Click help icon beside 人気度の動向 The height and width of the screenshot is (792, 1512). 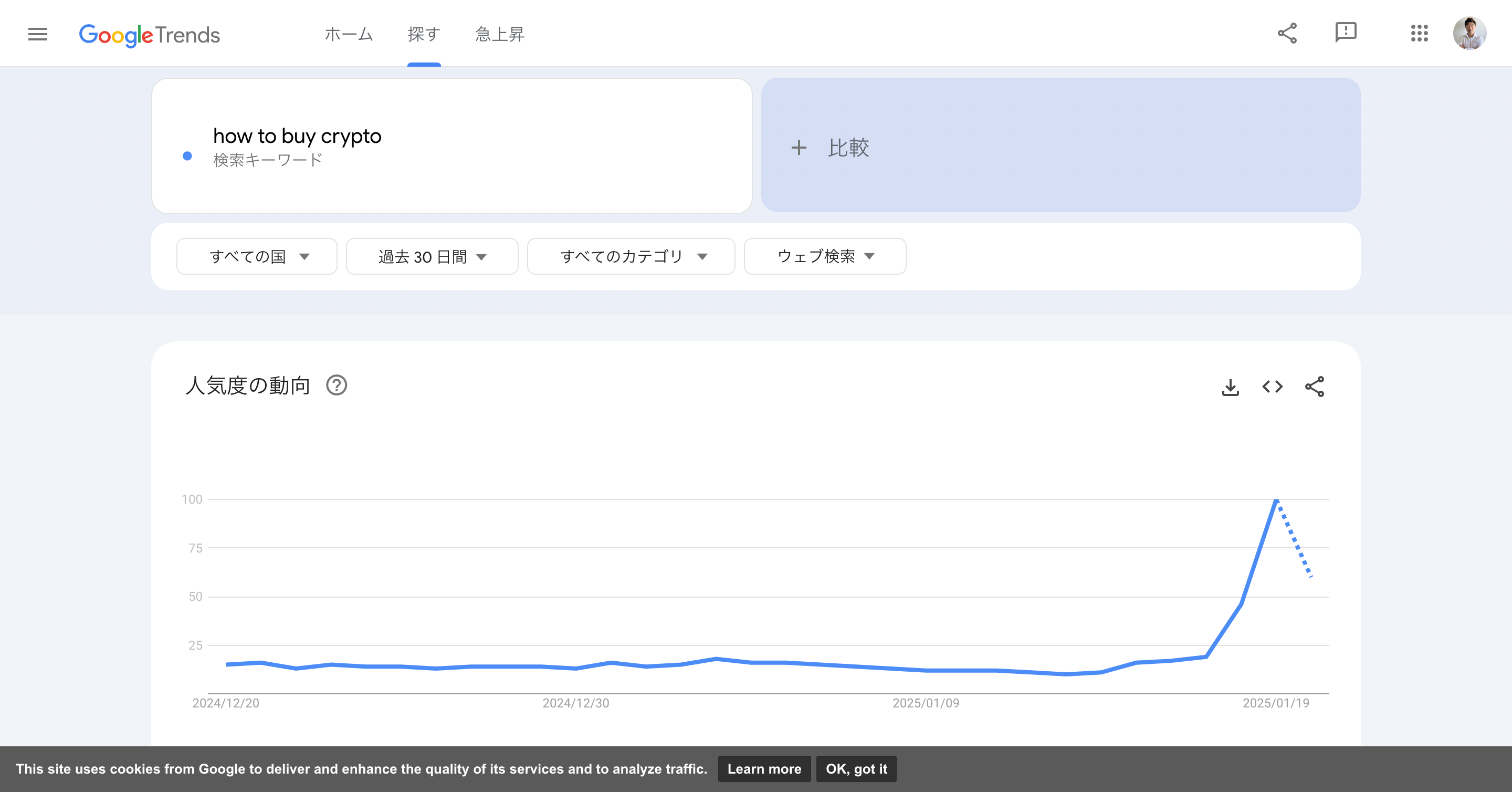(x=337, y=385)
